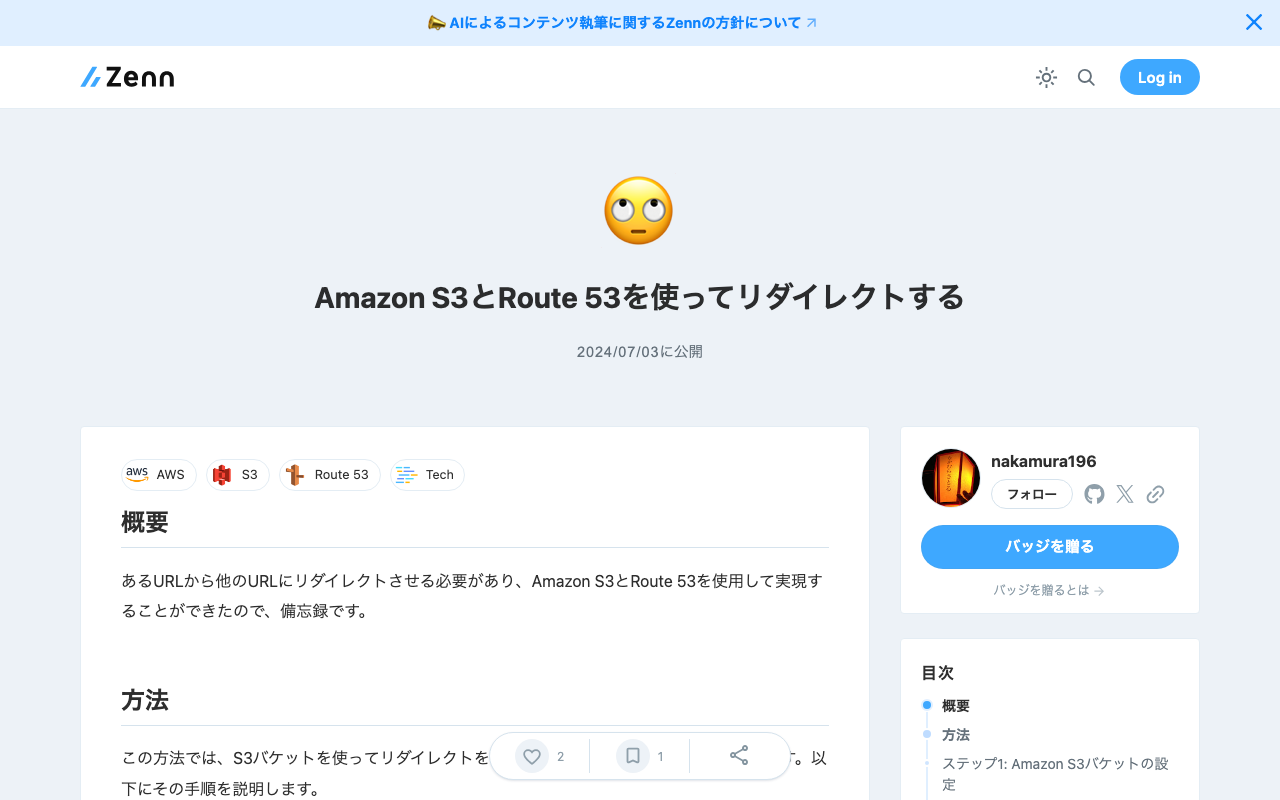Open the AIコンテンツ執筆方針 banner link

(x=622, y=22)
